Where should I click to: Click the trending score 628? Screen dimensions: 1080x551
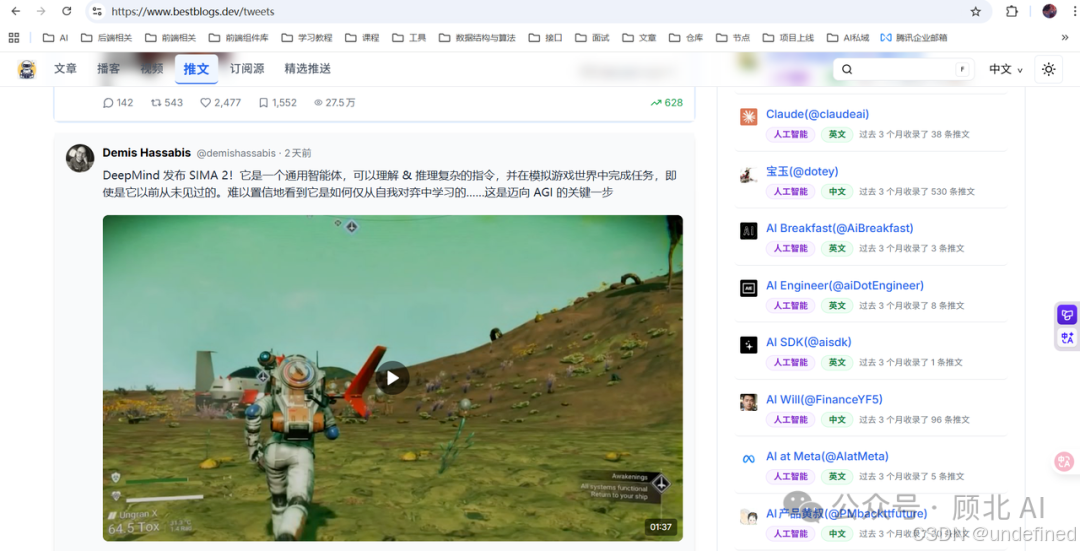pyautogui.click(x=667, y=103)
